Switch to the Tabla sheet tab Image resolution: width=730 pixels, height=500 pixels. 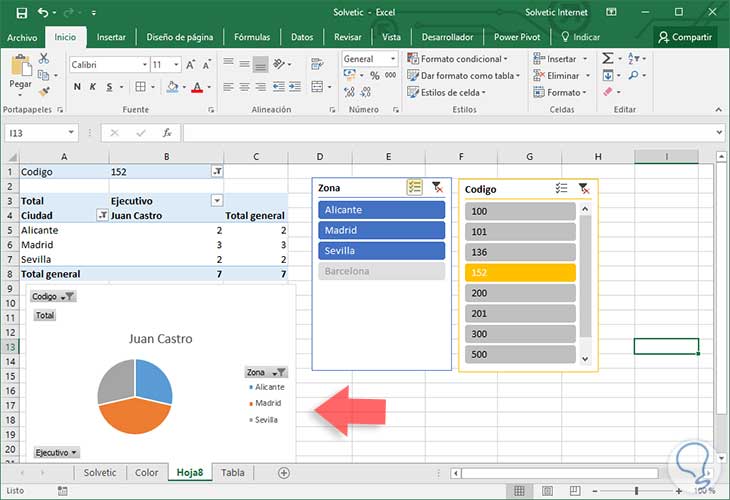coord(232,473)
